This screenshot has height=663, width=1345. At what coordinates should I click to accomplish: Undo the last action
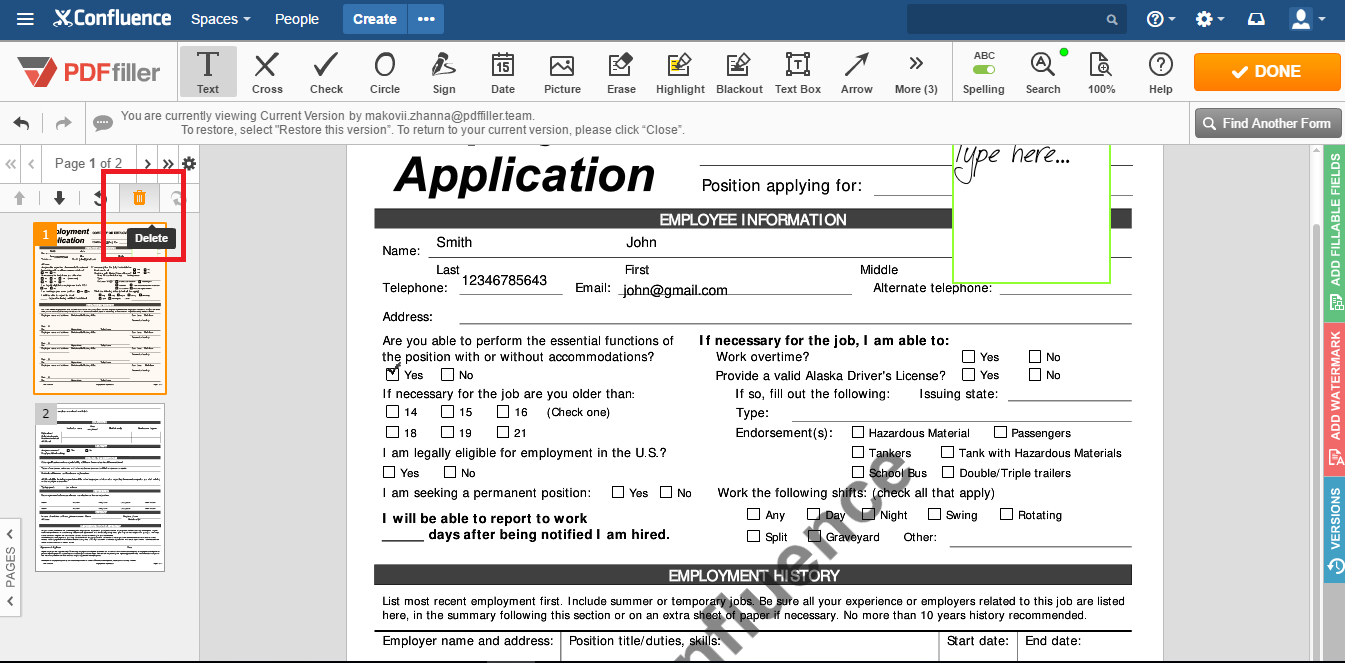pyautogui.click(x=21, y=123)
